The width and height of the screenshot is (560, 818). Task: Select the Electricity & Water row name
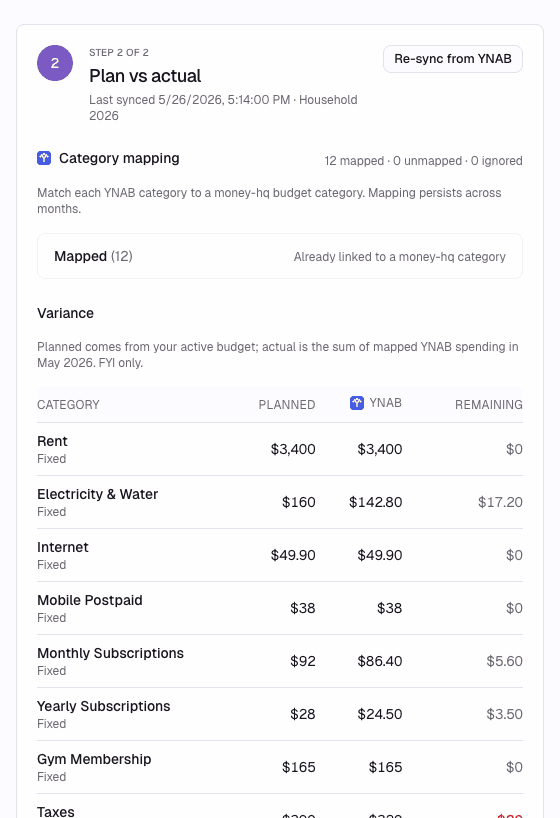point(98,494)
